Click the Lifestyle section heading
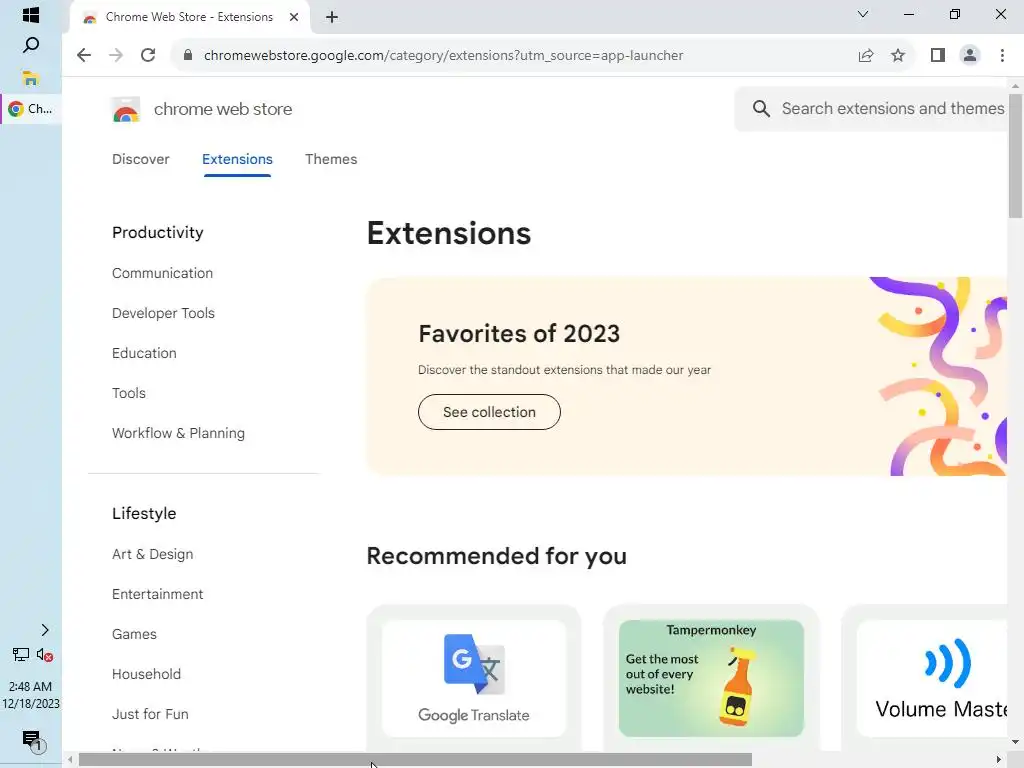Image resolution: width=1024 pixels, height=768 pixels. tap(144, 513)
